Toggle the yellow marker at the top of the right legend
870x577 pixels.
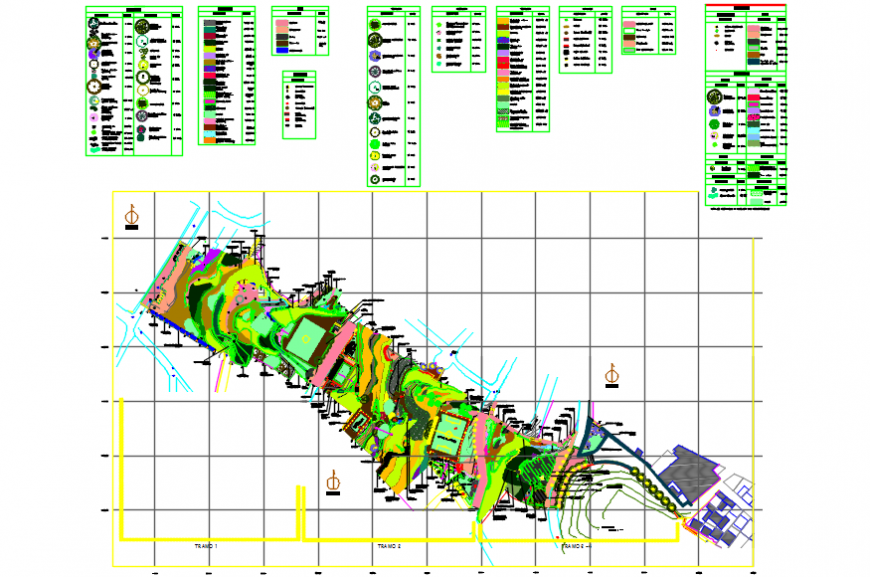[x=716, y=27]
